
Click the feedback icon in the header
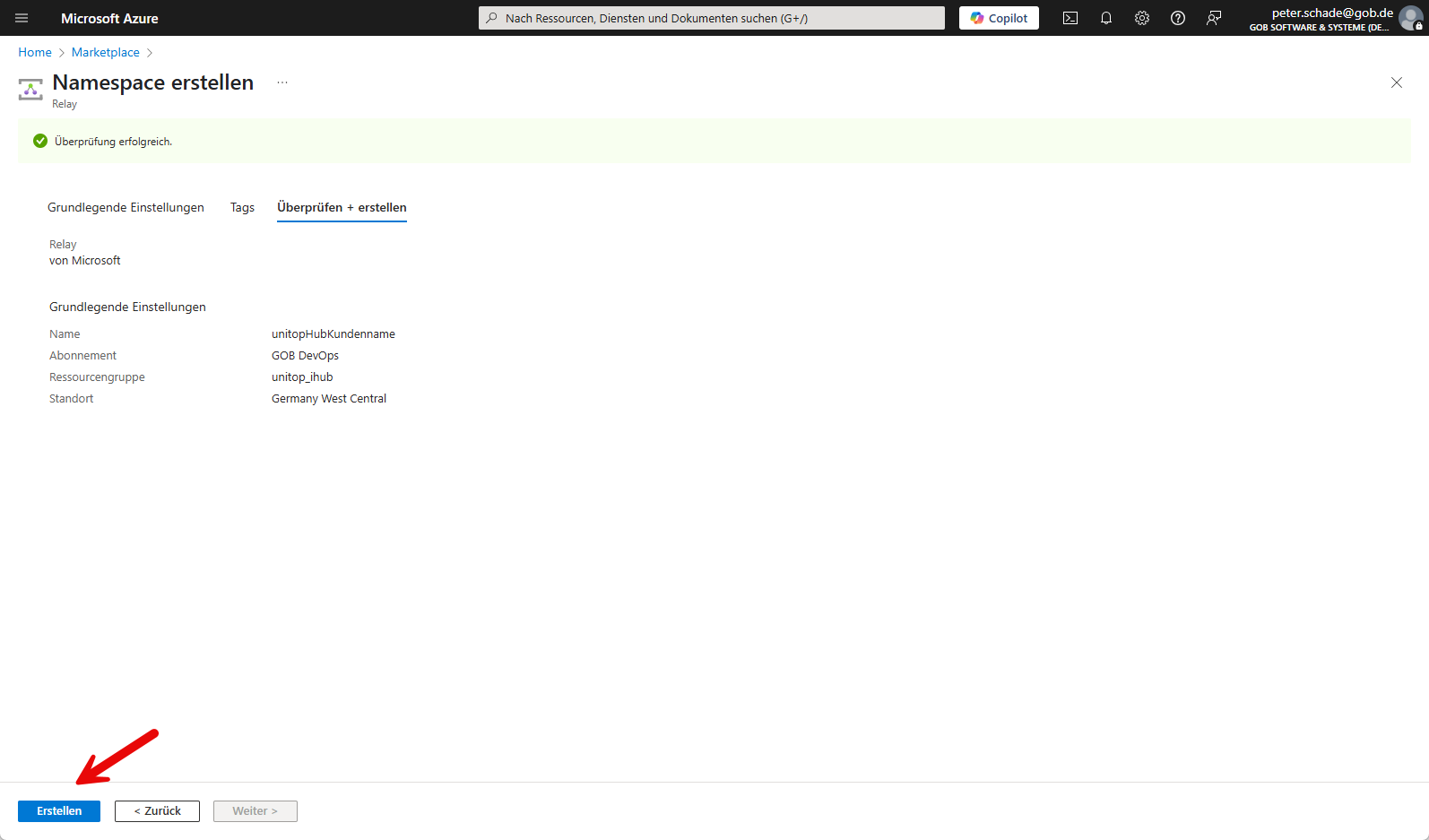coord(1213,18)
